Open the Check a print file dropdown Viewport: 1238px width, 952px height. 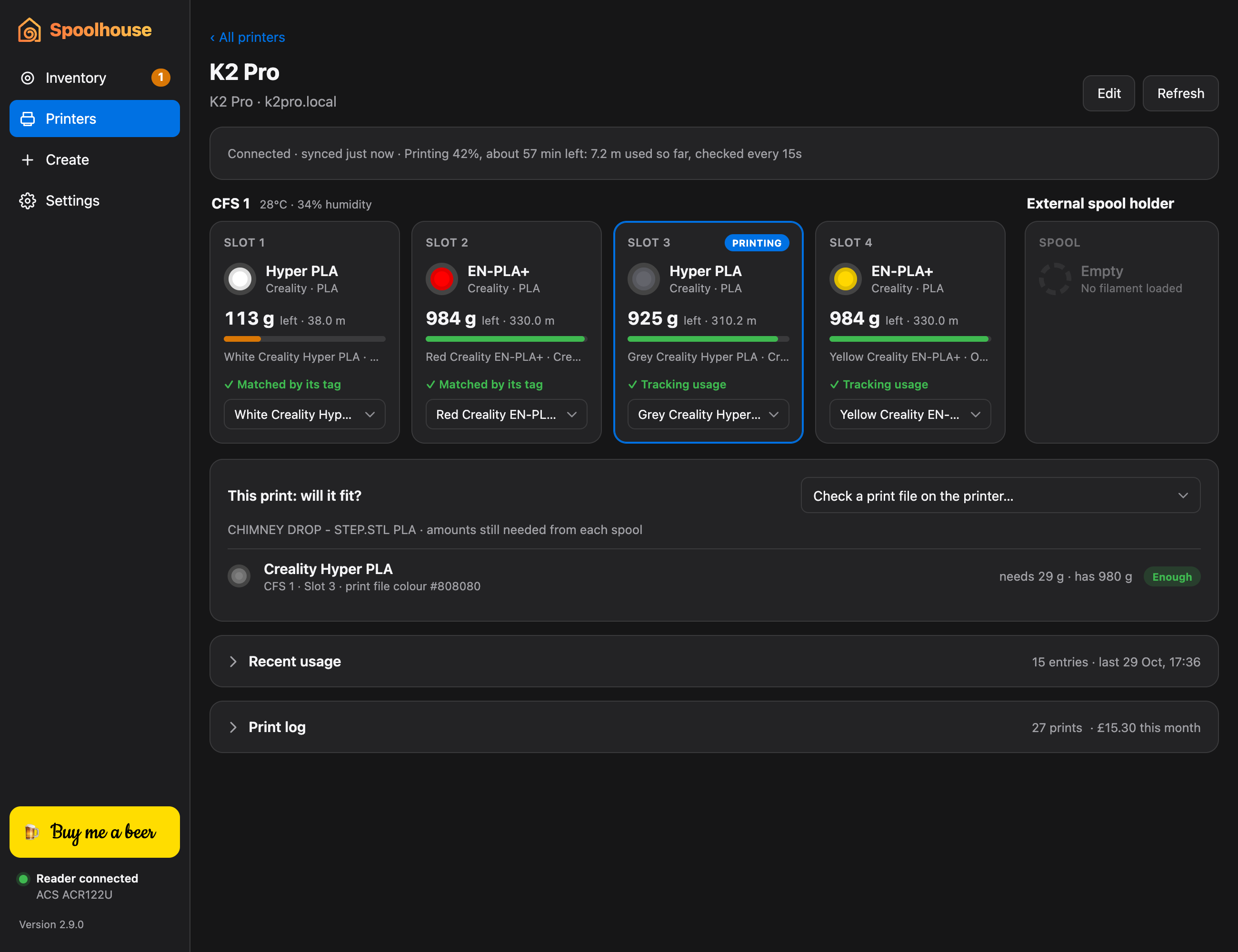(1000, 496)
